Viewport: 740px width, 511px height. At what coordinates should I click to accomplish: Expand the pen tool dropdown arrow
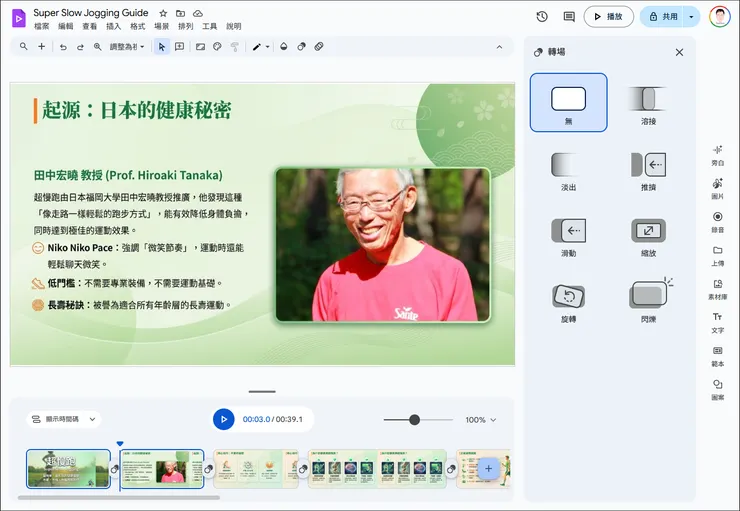(x=268, y=47)
